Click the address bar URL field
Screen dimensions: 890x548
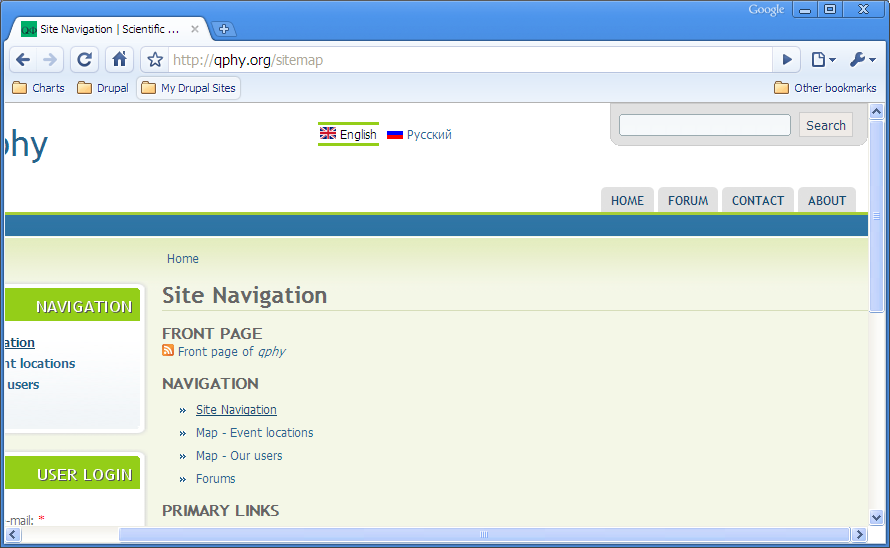pyautogui.click(x=471, y=60)
